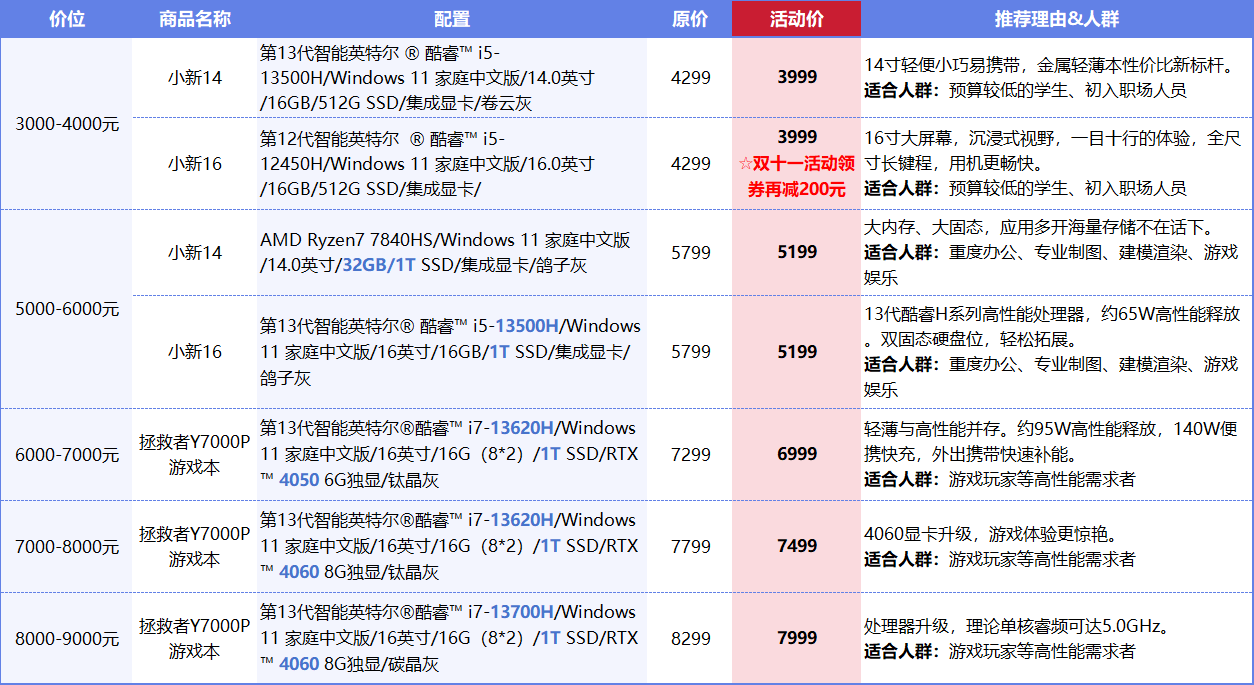Click the original price 7299
Screen dimensions: 1254x685
[x=690, y=455]
